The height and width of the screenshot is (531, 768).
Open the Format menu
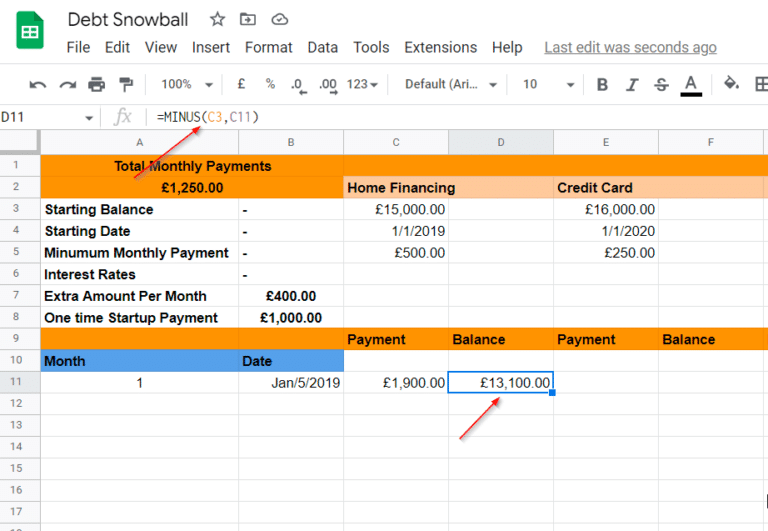(x=268, y=48)
